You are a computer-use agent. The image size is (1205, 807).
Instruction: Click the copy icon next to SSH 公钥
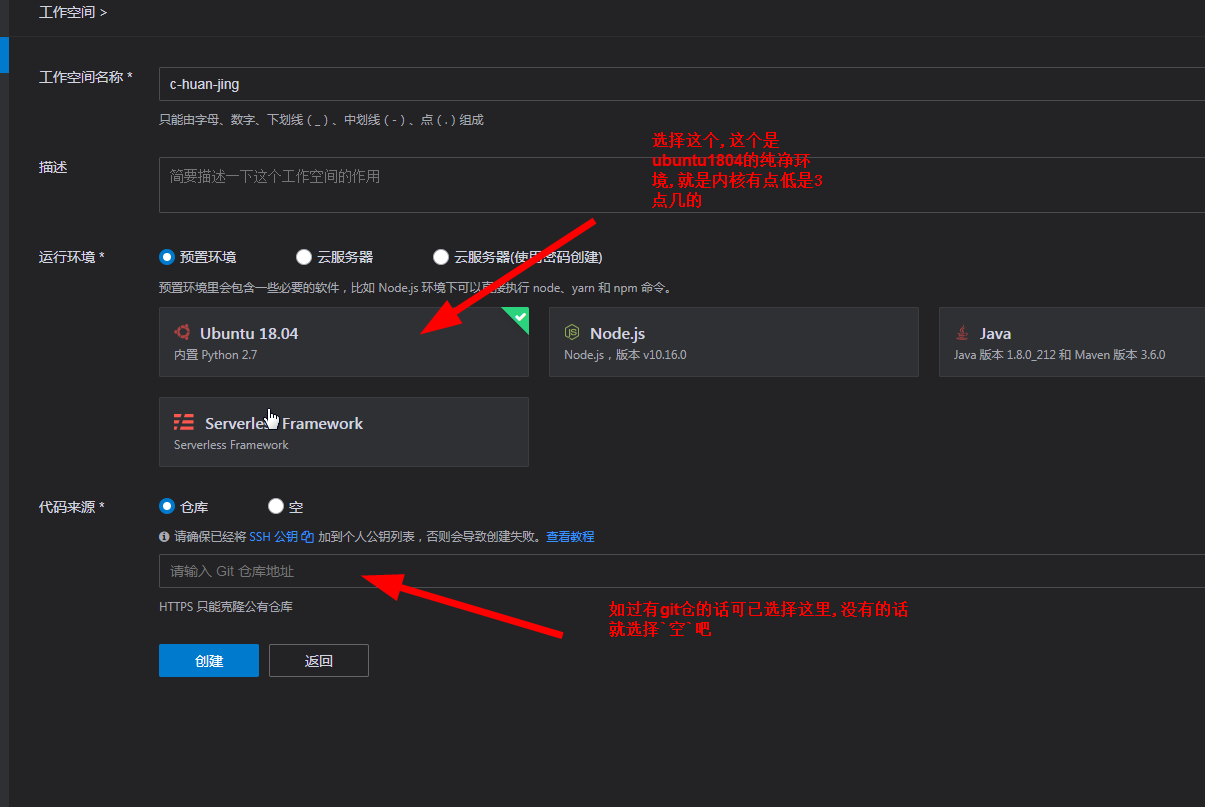coord(308,537)
